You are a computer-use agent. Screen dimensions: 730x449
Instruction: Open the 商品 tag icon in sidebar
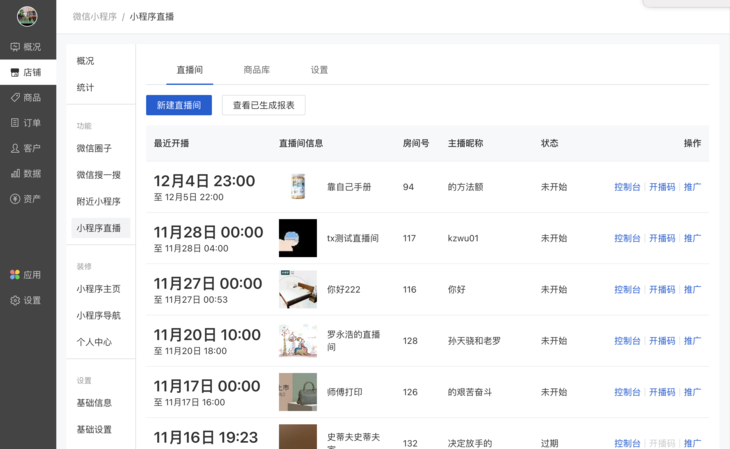15,97
